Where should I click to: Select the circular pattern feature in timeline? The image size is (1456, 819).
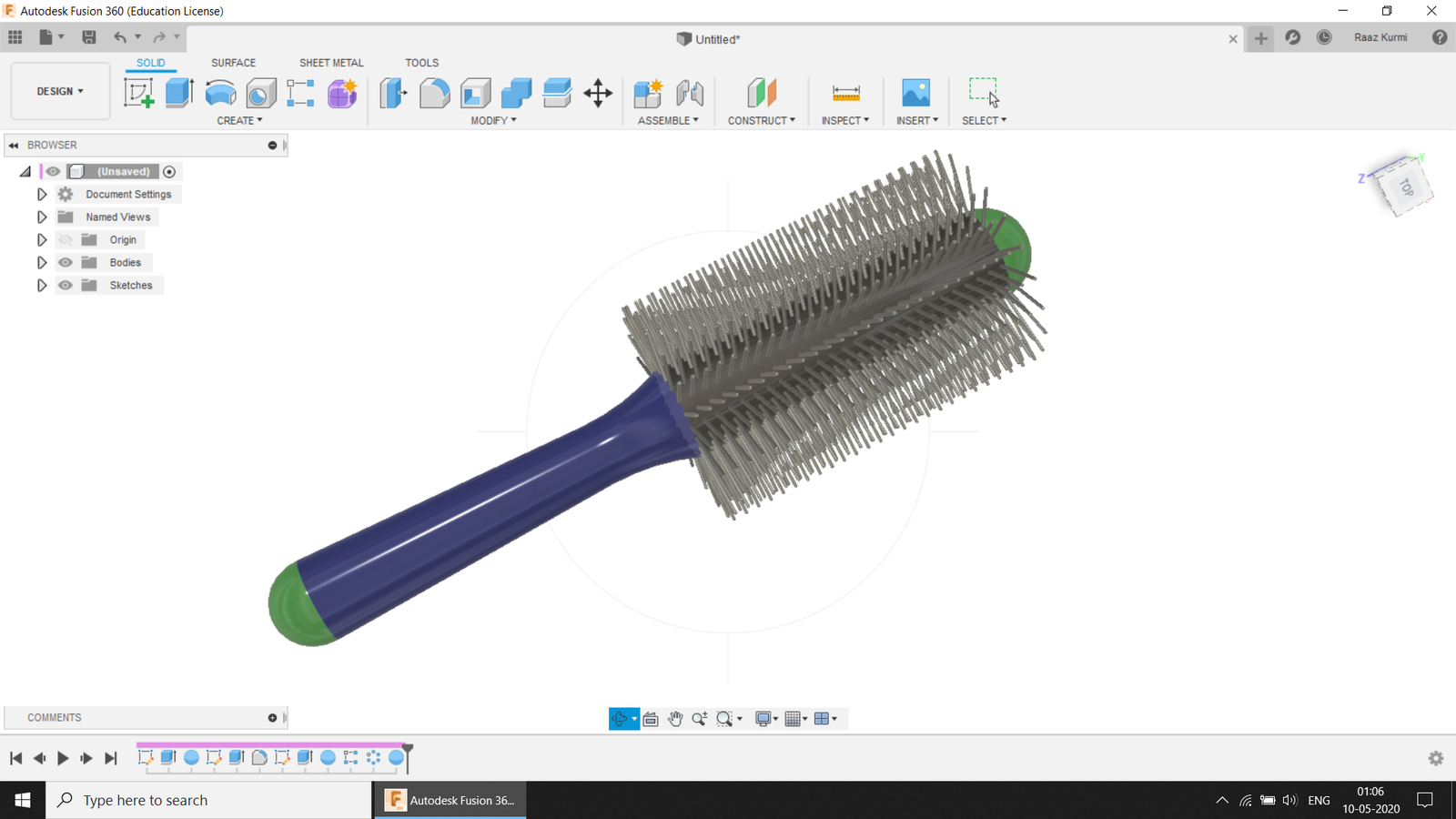coord(373,757)
